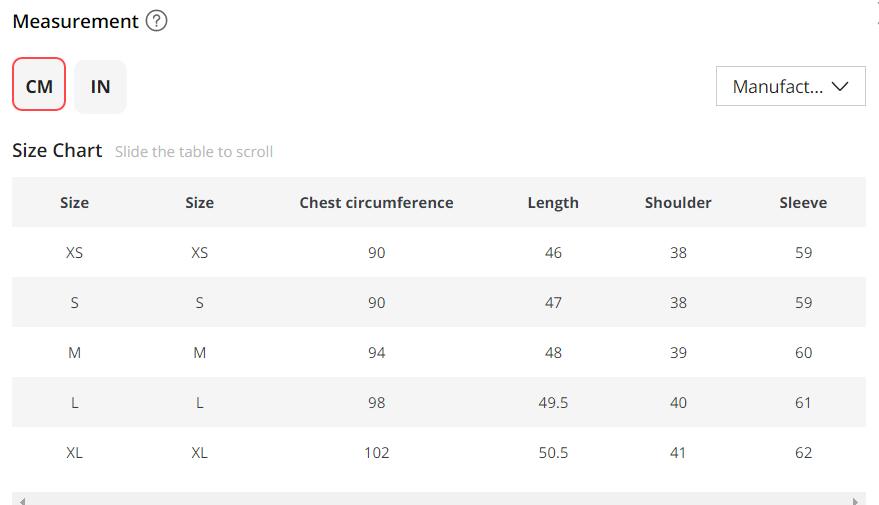Image resolution: width=879 pixels, height=505 pixels.
Task: Click the dropdown chevron arrow
Action: point(841,87)
